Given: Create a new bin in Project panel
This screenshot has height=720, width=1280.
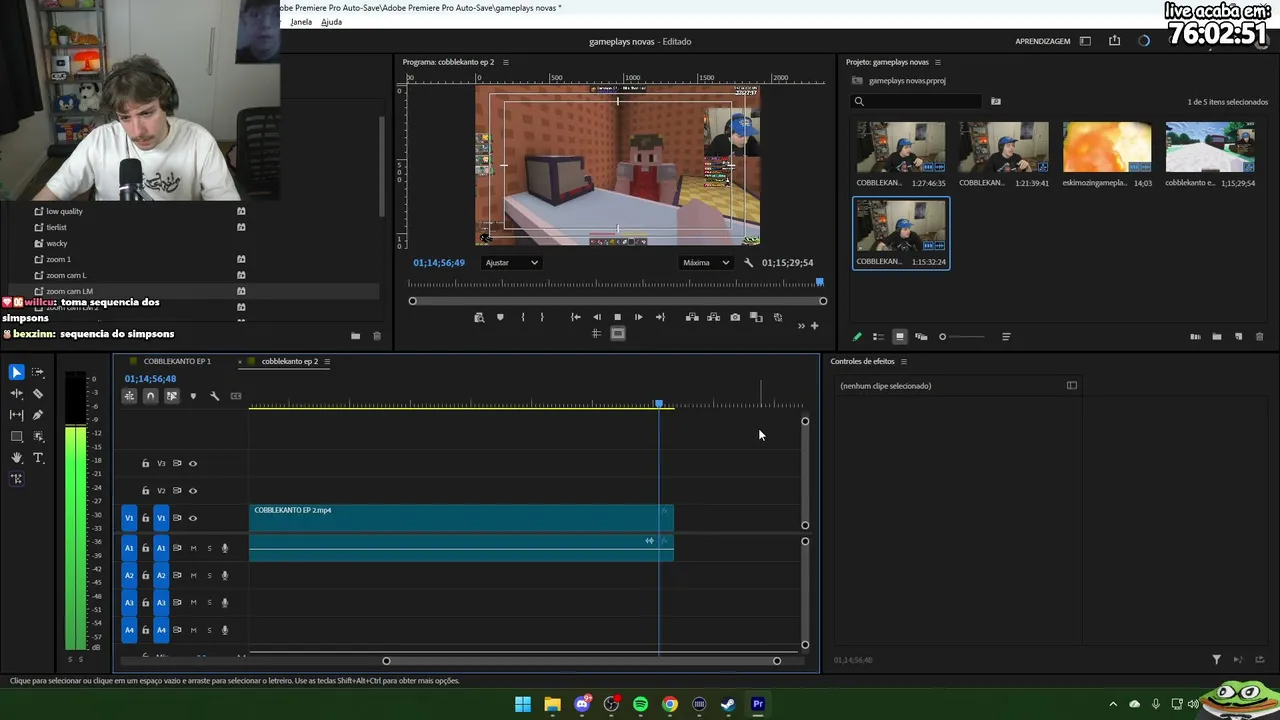Looking at the screenshot, I should pyautogui.click(x=1217, y=337).
